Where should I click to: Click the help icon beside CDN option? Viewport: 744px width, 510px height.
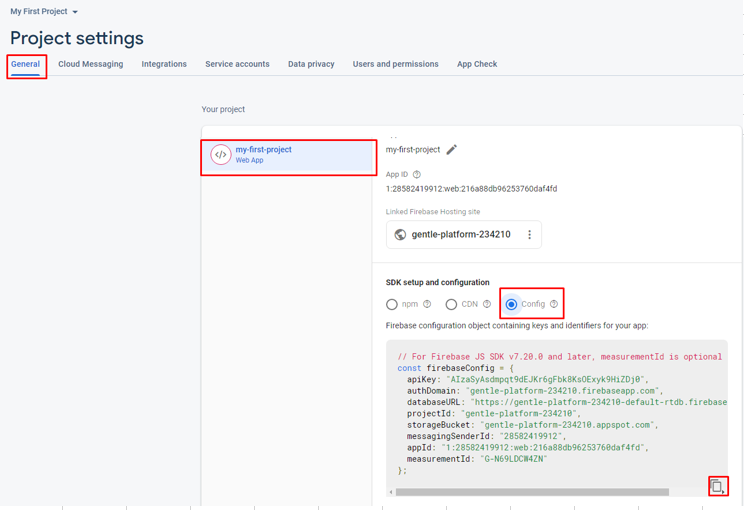(487, 304)
